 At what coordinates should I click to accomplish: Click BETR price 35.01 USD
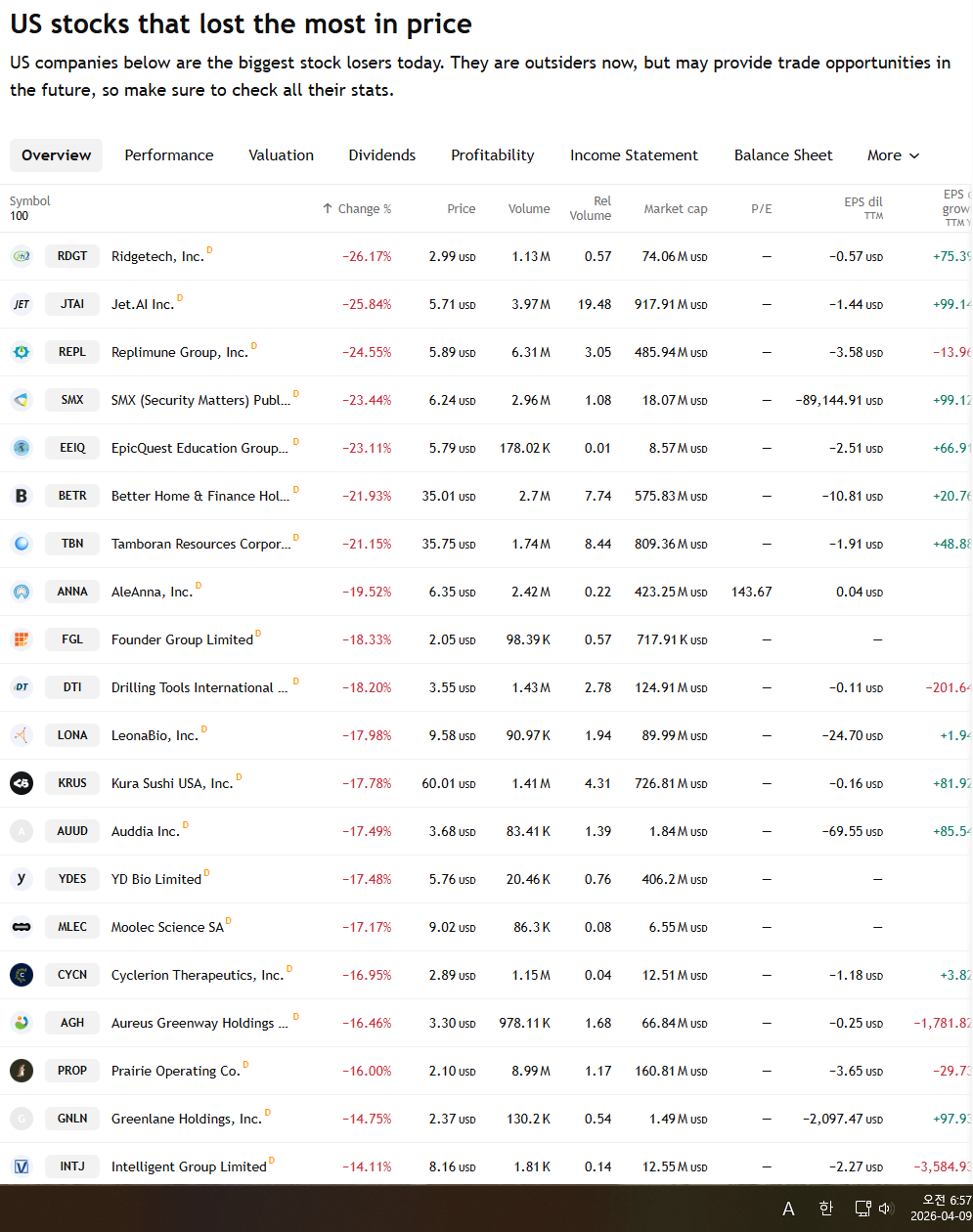(449, 496)
